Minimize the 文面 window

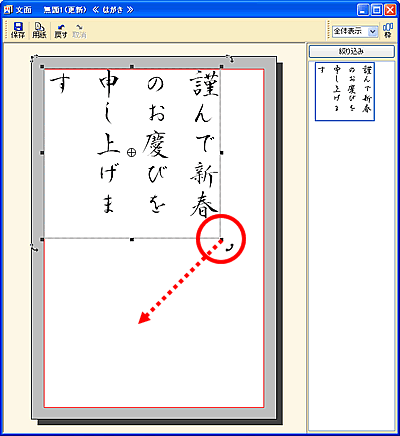point(363,10)
